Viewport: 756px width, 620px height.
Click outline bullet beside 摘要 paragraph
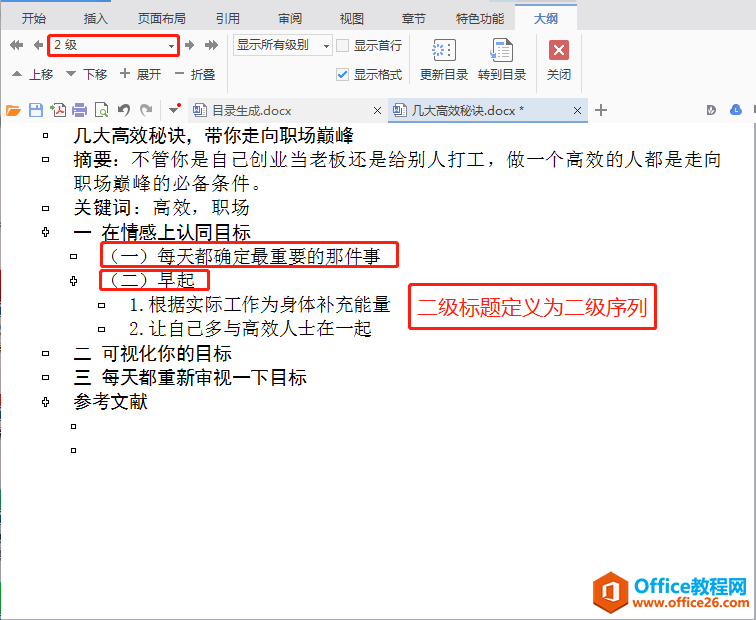coord(45,160)
